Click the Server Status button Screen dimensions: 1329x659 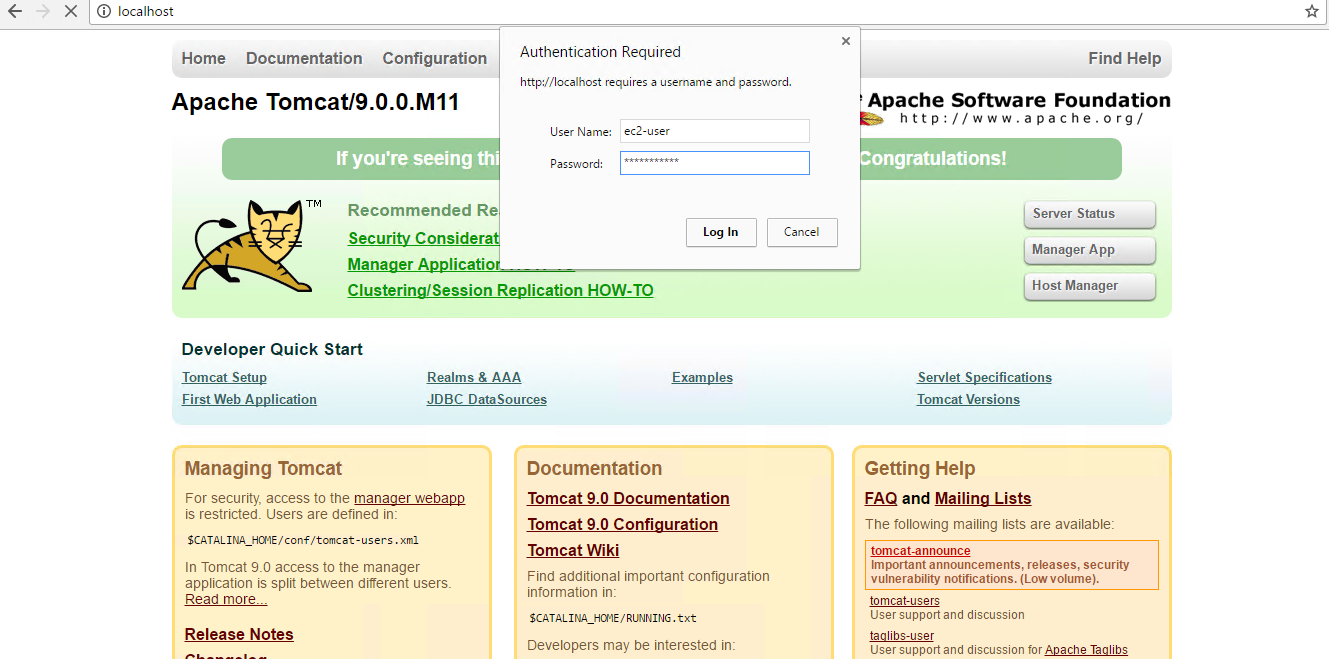click(x=1089, y=214)
